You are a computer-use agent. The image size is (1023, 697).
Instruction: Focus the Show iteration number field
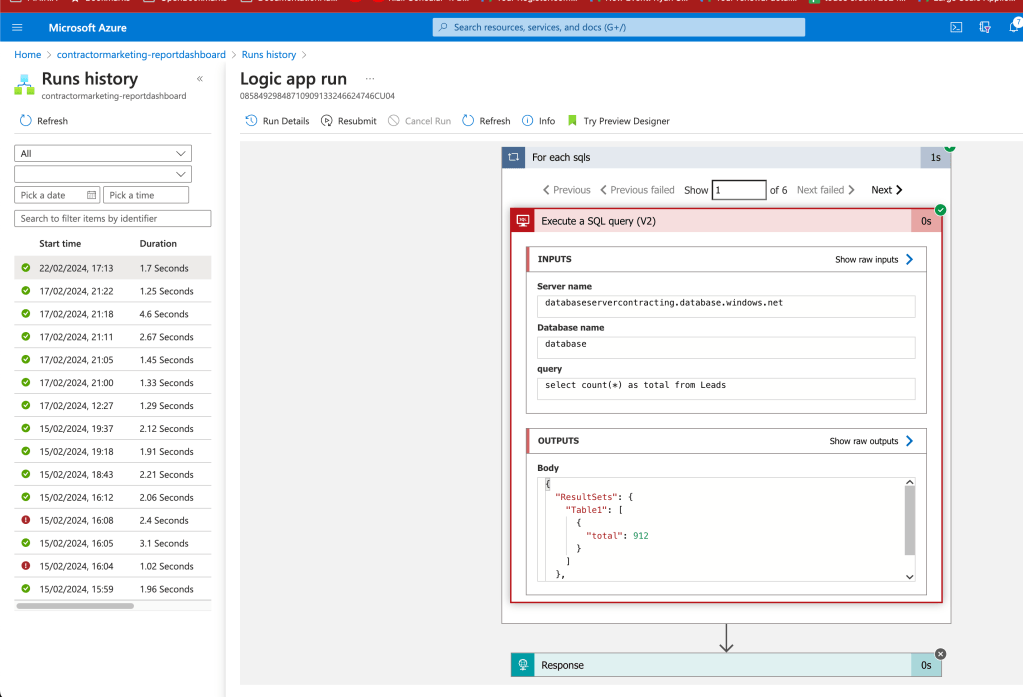coord(739,190)
